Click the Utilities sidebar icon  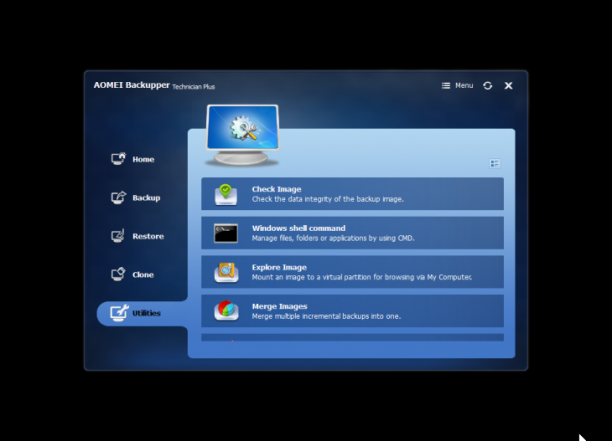point(119,313)
